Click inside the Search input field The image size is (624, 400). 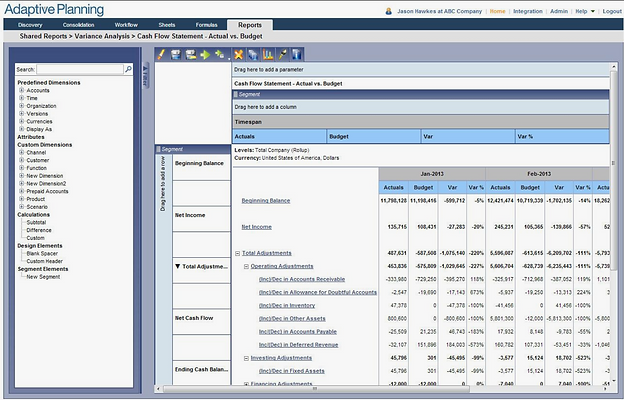[80, 69]
